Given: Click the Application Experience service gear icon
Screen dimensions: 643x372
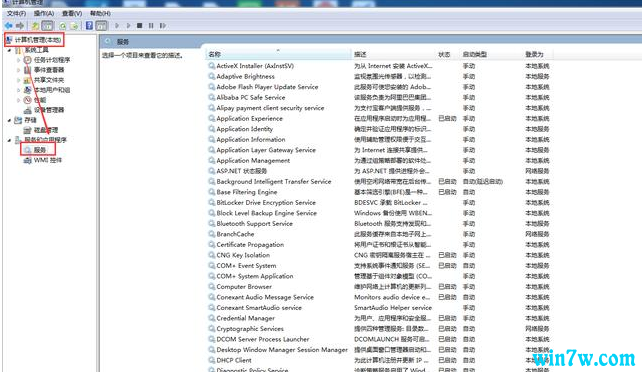Looking at the screenshot, I should 211,119.
